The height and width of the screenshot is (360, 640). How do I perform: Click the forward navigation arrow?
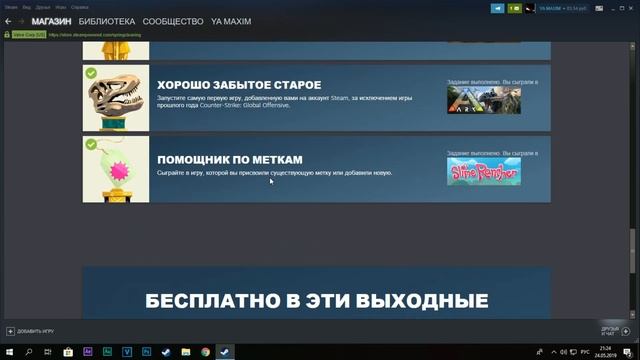point(21,21)
